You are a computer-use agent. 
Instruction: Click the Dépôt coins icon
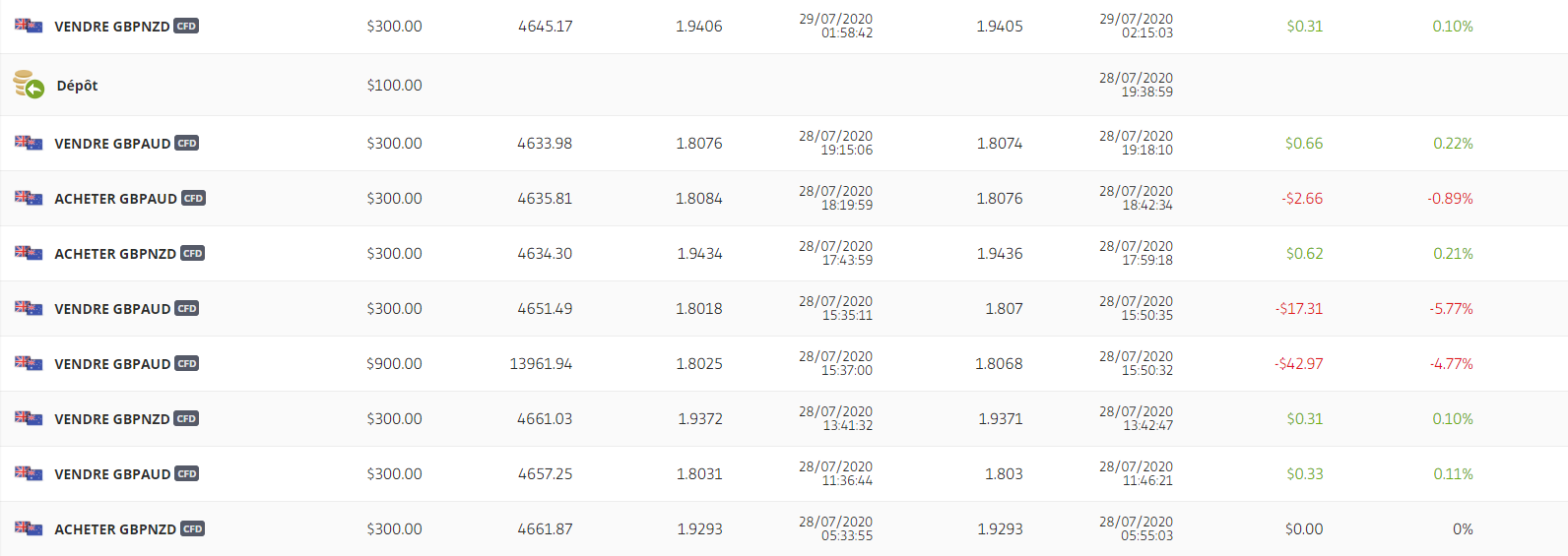[x=29, y=85]
